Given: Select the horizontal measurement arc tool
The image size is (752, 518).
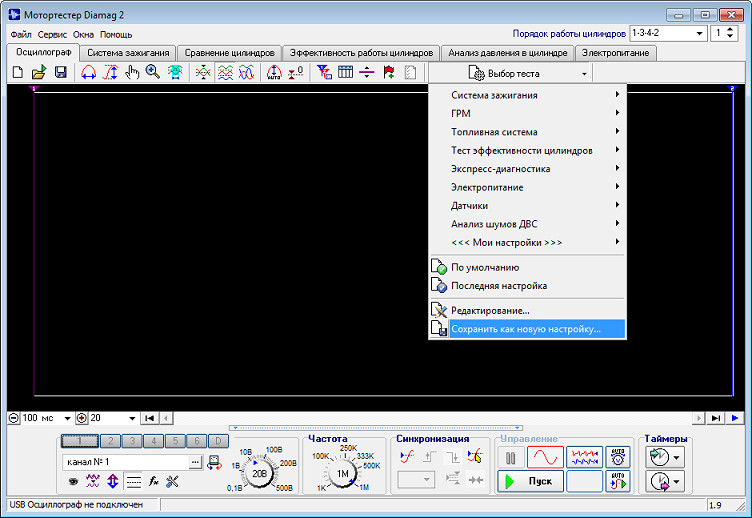Looking at the screenshot, I should pos(89,72).
